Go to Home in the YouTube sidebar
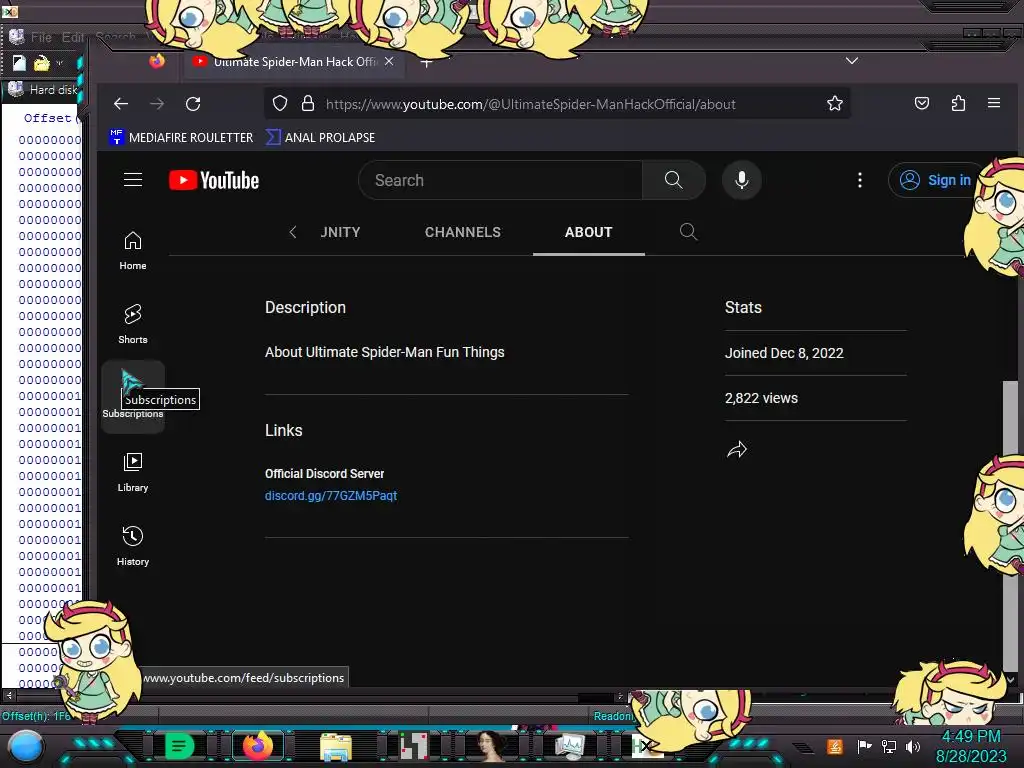The image size is (1024, 768). (x=133, y=251)
